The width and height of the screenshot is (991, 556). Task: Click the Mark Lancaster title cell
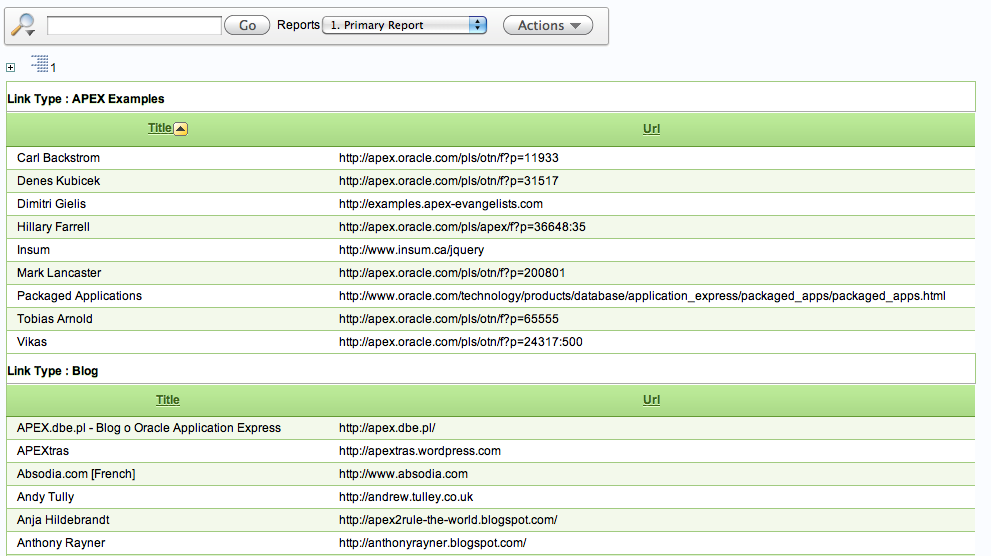(59, 273)
